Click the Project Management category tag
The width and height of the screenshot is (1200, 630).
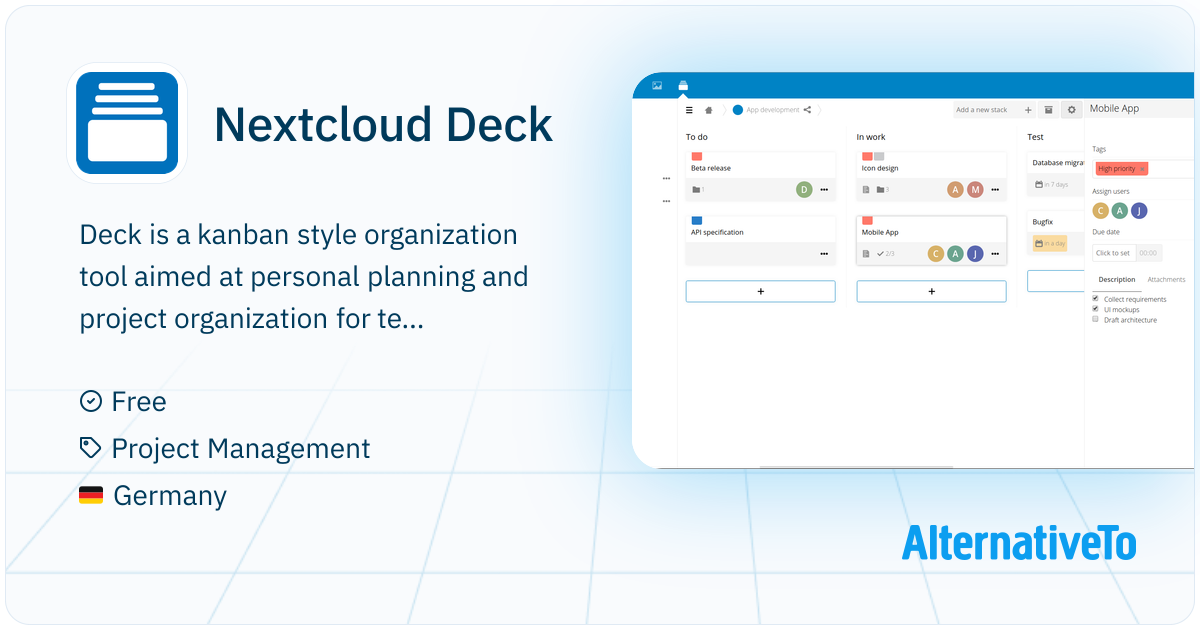click(241, 448)
